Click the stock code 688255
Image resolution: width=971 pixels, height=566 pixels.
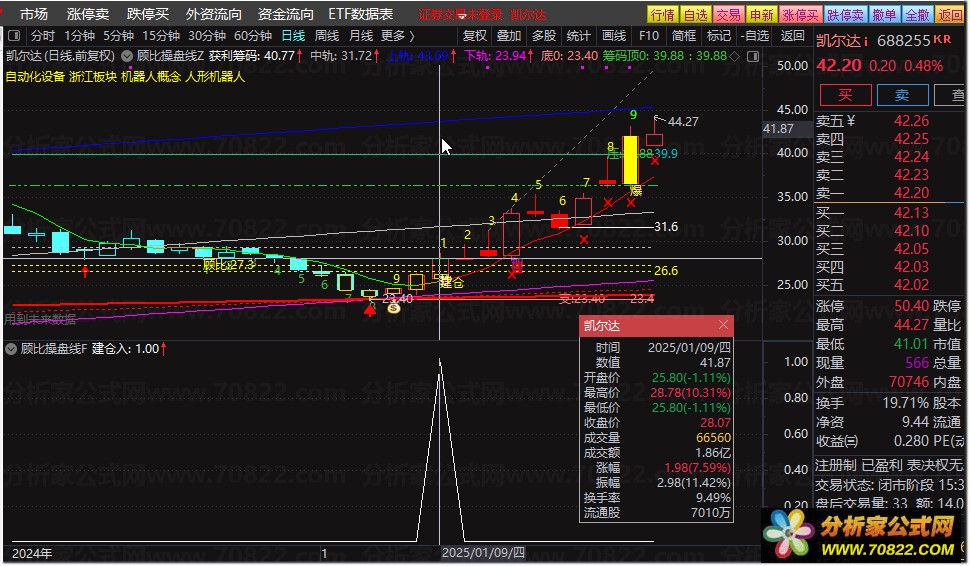coord(904,41)
